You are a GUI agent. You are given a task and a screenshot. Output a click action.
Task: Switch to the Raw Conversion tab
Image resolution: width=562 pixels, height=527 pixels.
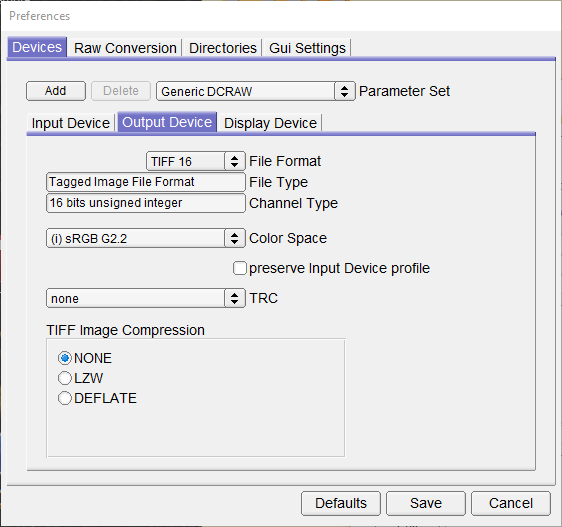pyautogui.click(x=125, y=48)
